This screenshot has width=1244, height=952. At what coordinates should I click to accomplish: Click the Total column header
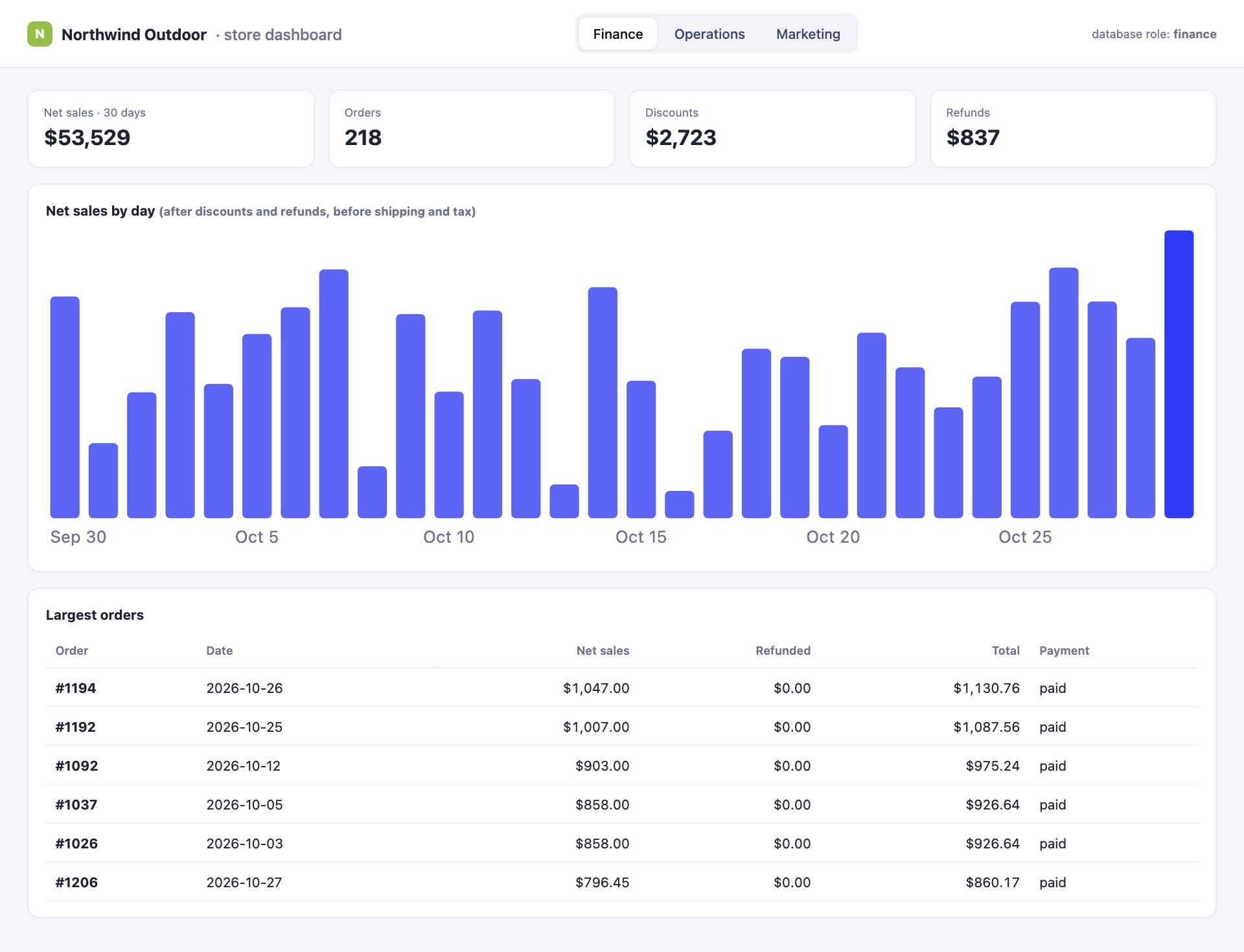(1006, 651)
